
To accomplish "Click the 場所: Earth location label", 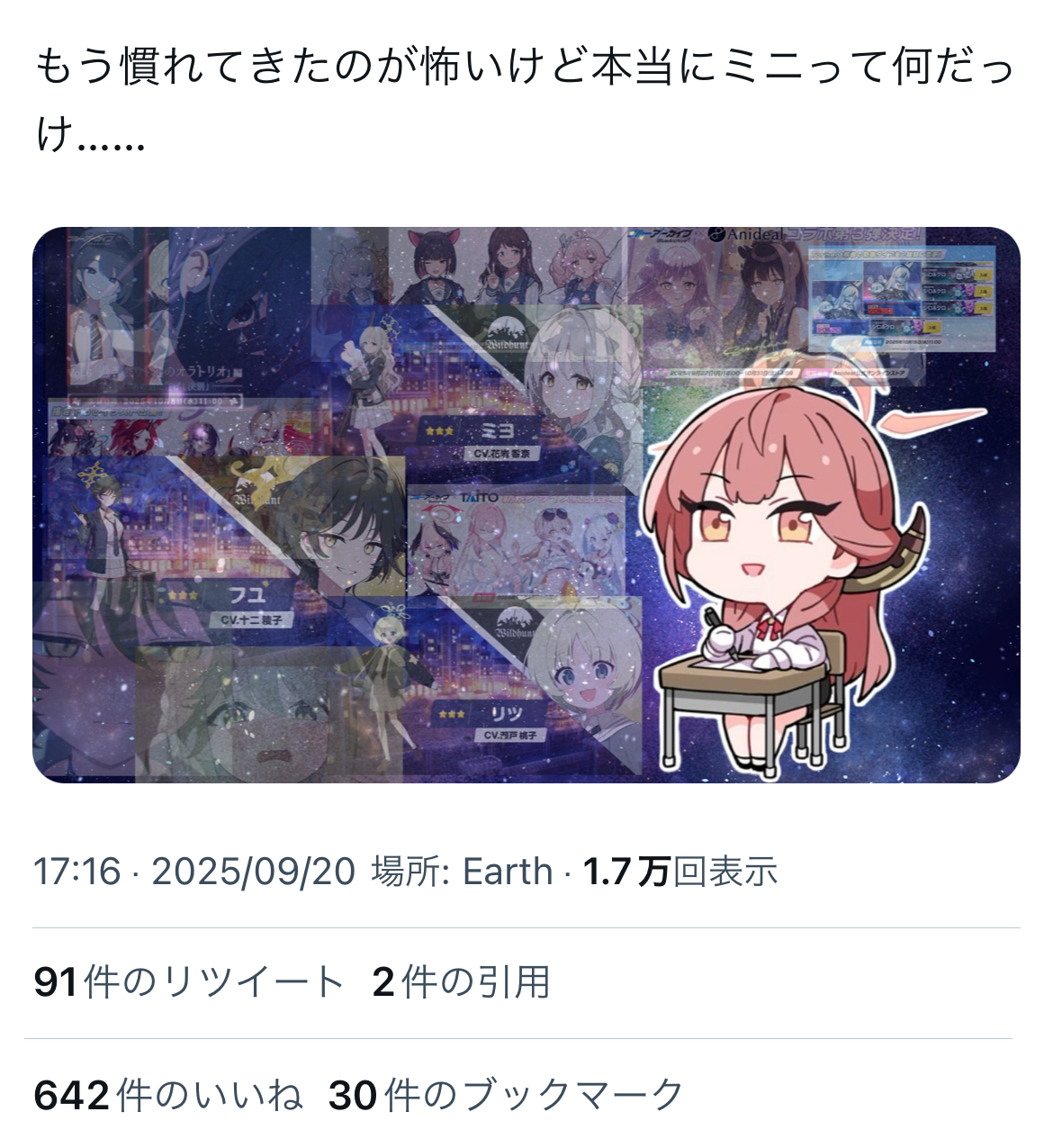I will click(462, 872).
